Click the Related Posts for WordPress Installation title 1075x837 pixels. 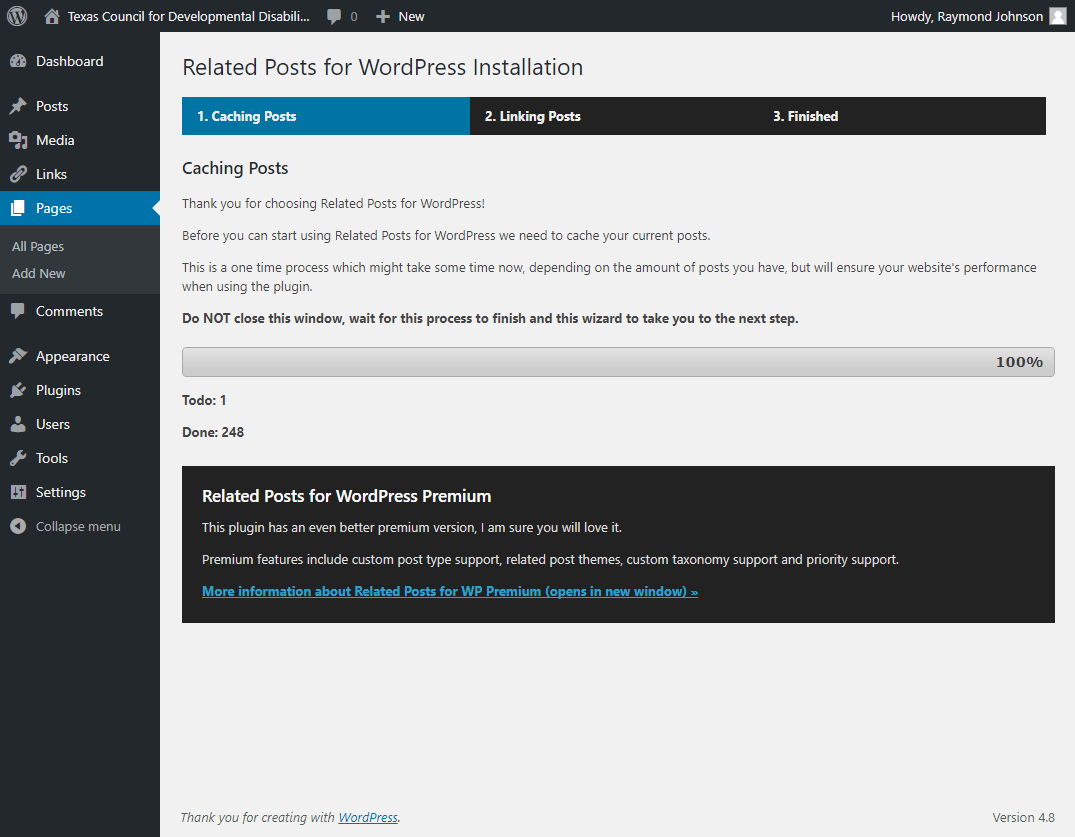383,67
